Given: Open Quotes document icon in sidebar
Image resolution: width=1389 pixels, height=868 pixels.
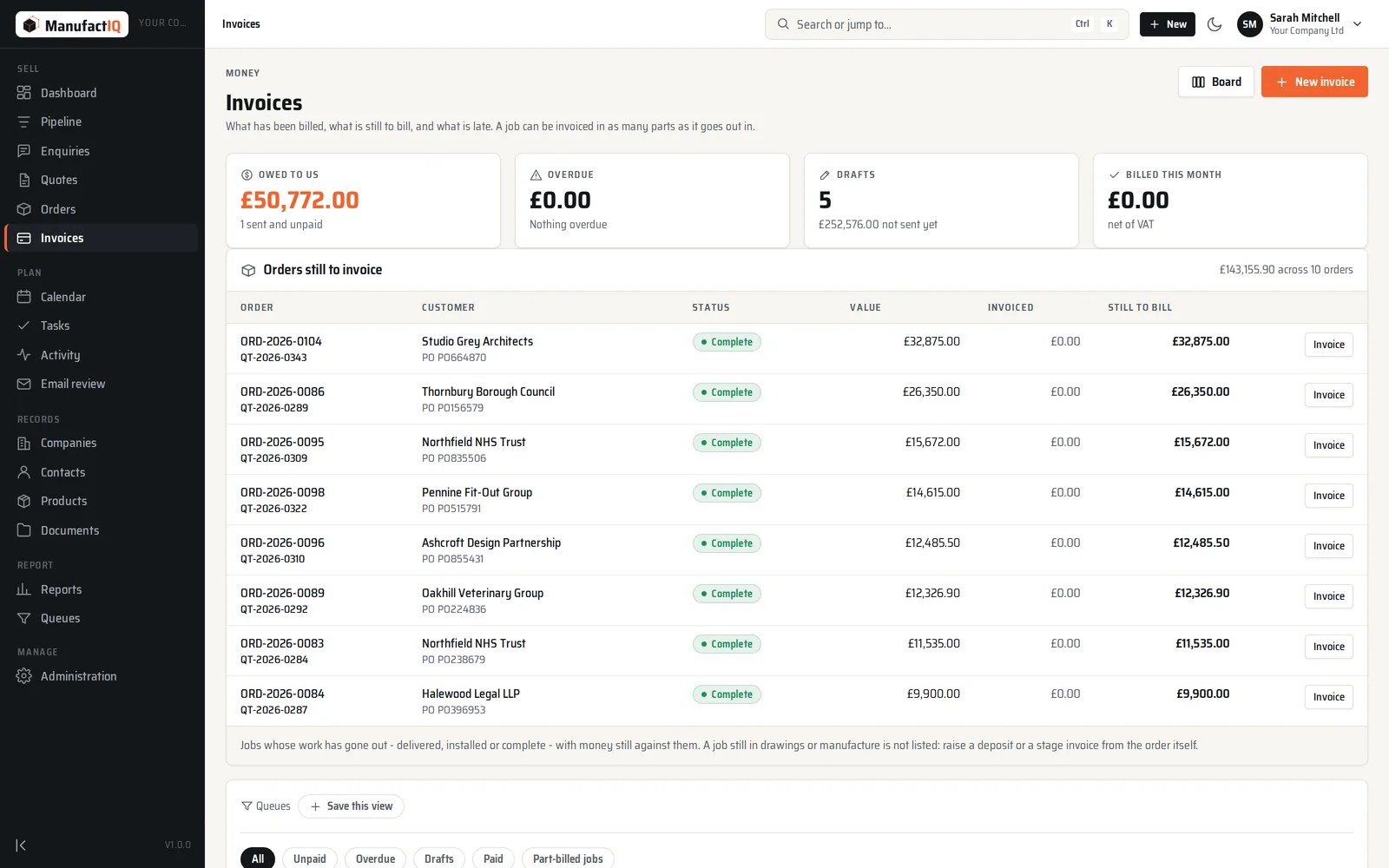Looking at the screenshot, I should pos(23,180).
